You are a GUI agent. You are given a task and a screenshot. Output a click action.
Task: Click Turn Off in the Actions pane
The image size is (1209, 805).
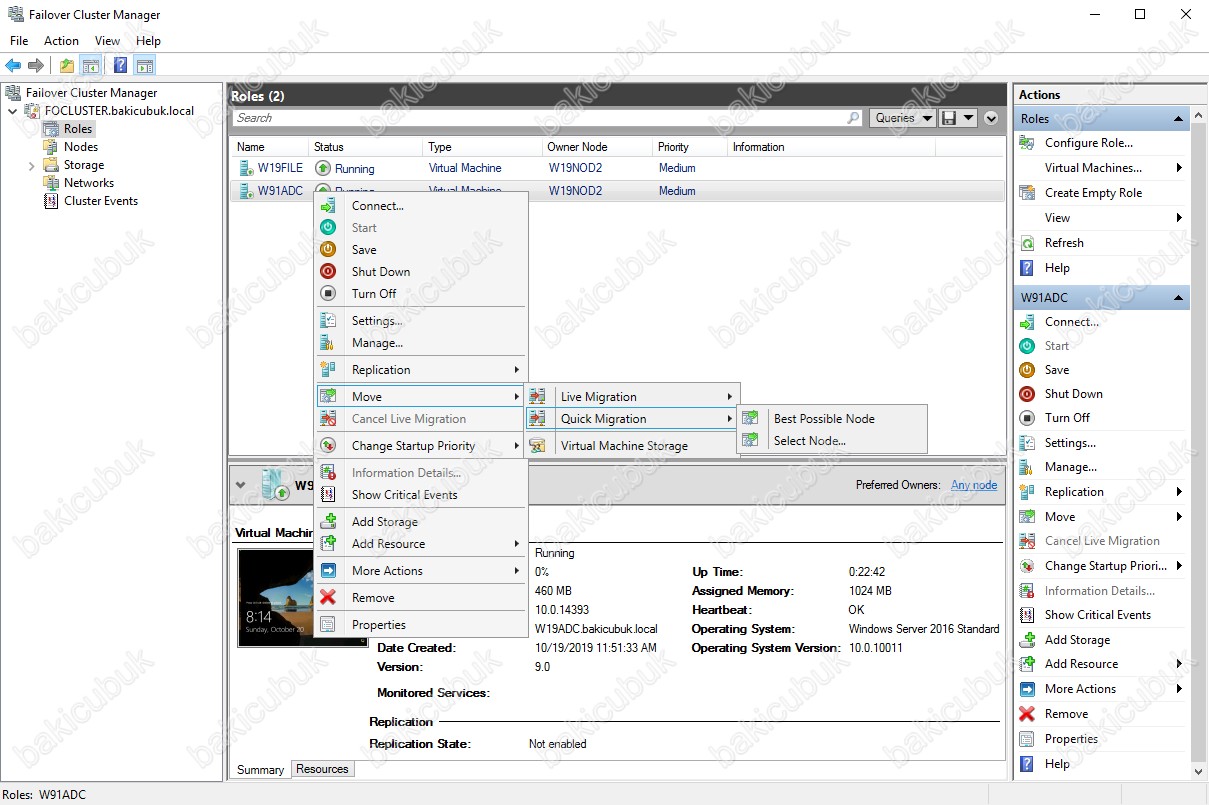[x=1067, y=418]
